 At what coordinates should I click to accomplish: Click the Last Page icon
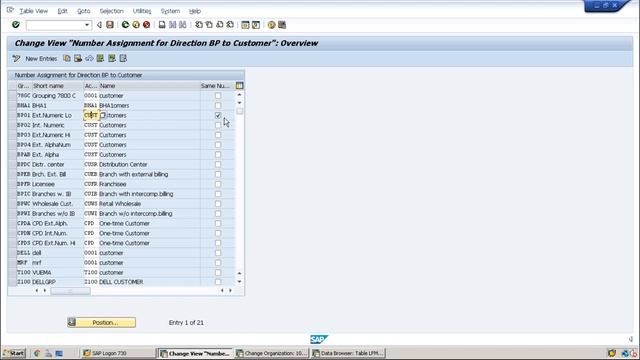click(230, 25)
